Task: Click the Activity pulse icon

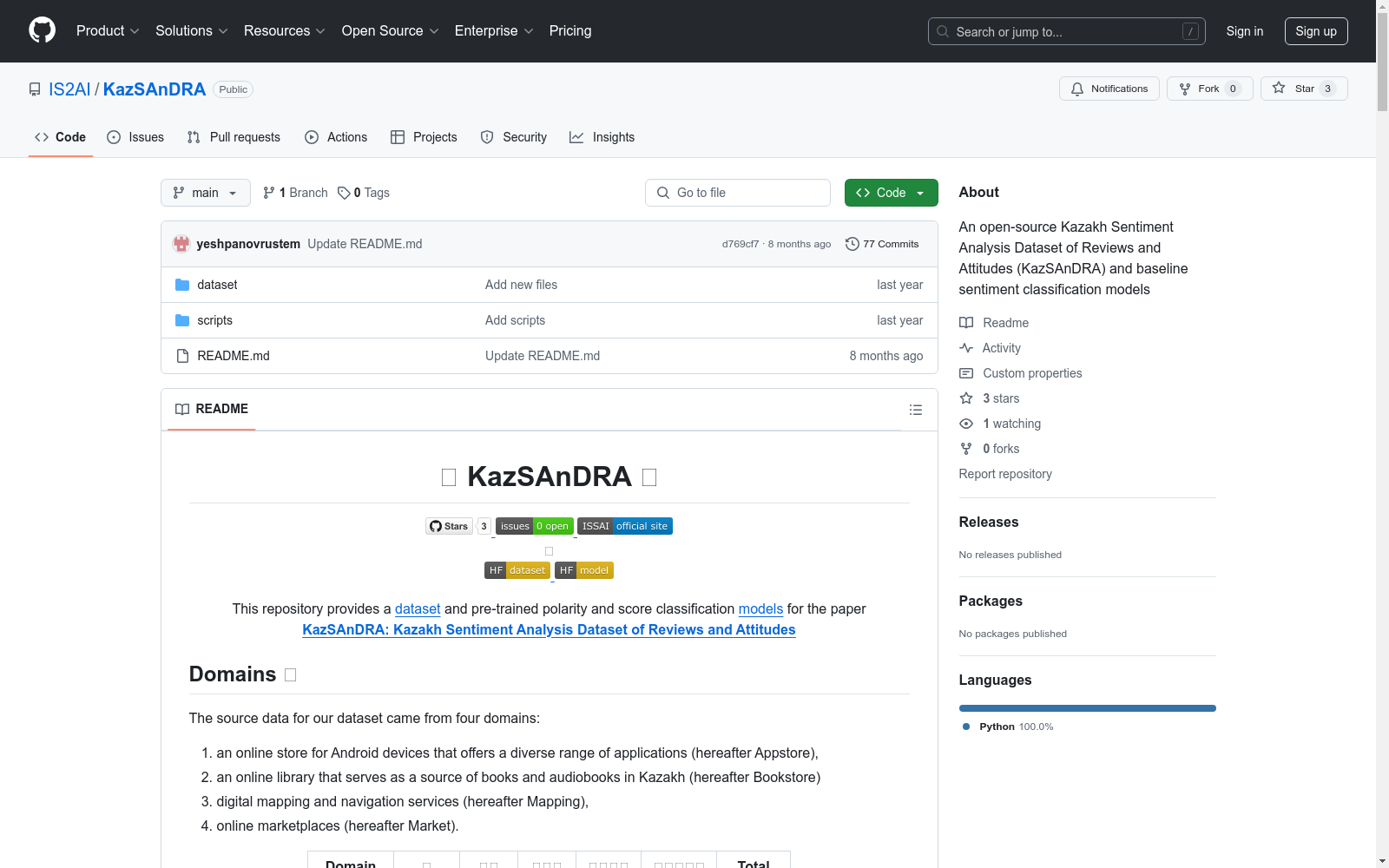Action: coord(966,348)
